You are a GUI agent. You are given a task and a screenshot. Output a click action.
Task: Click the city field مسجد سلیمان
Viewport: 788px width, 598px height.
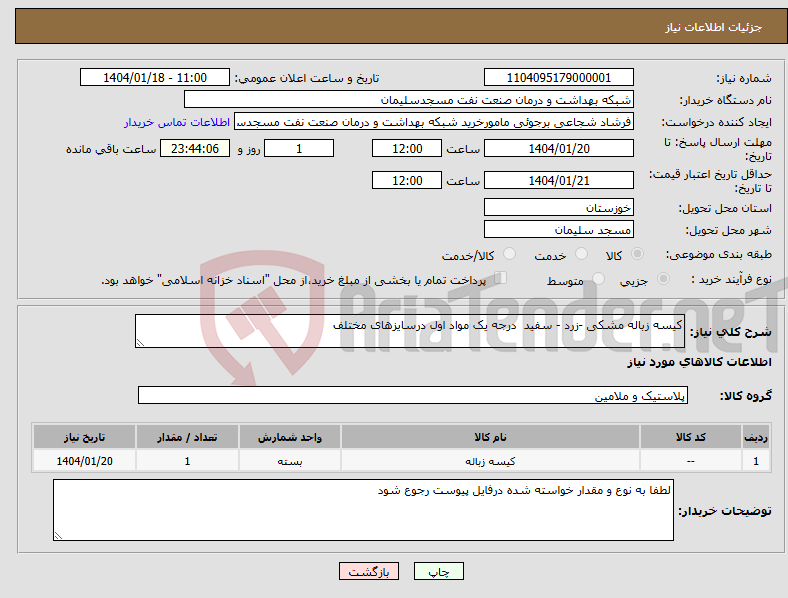point(558,229)
